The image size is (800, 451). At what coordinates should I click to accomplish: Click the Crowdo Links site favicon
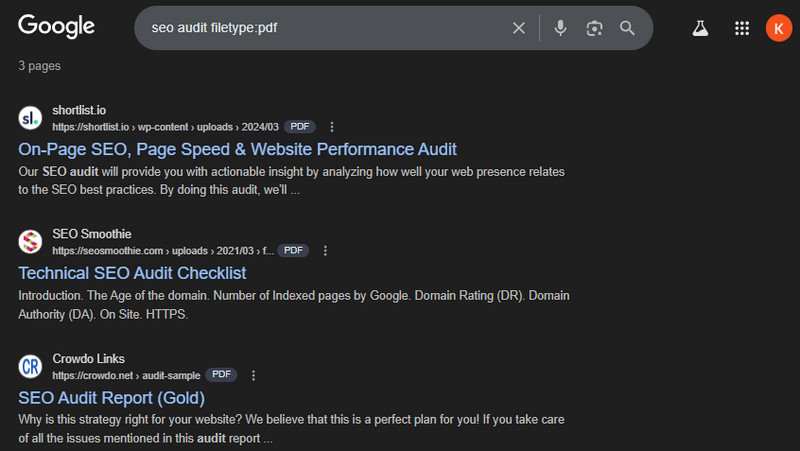(x=30, y=366)
